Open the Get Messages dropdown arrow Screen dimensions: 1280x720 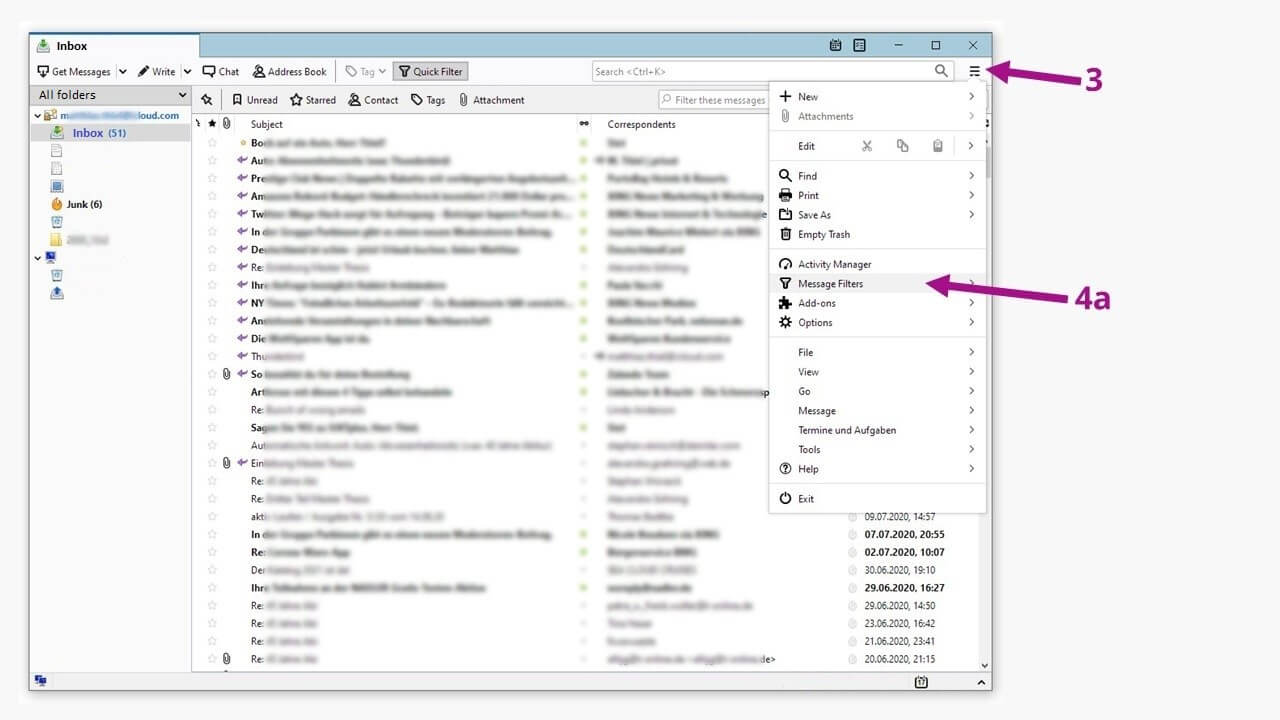(123, 71)
